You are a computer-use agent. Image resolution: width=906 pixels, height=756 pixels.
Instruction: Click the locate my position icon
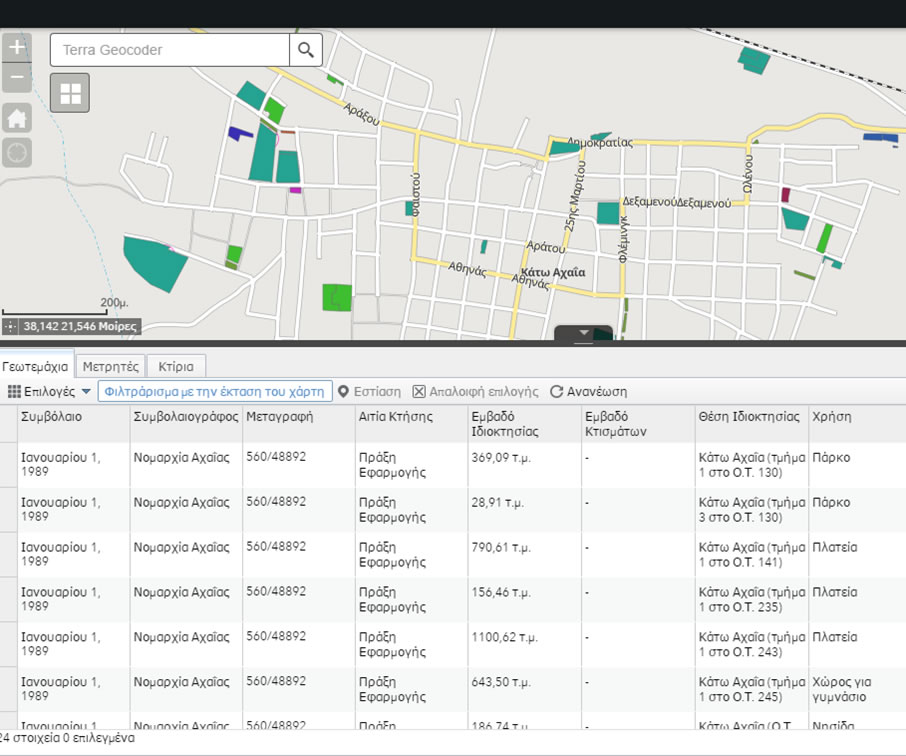(x=17, y=153)
